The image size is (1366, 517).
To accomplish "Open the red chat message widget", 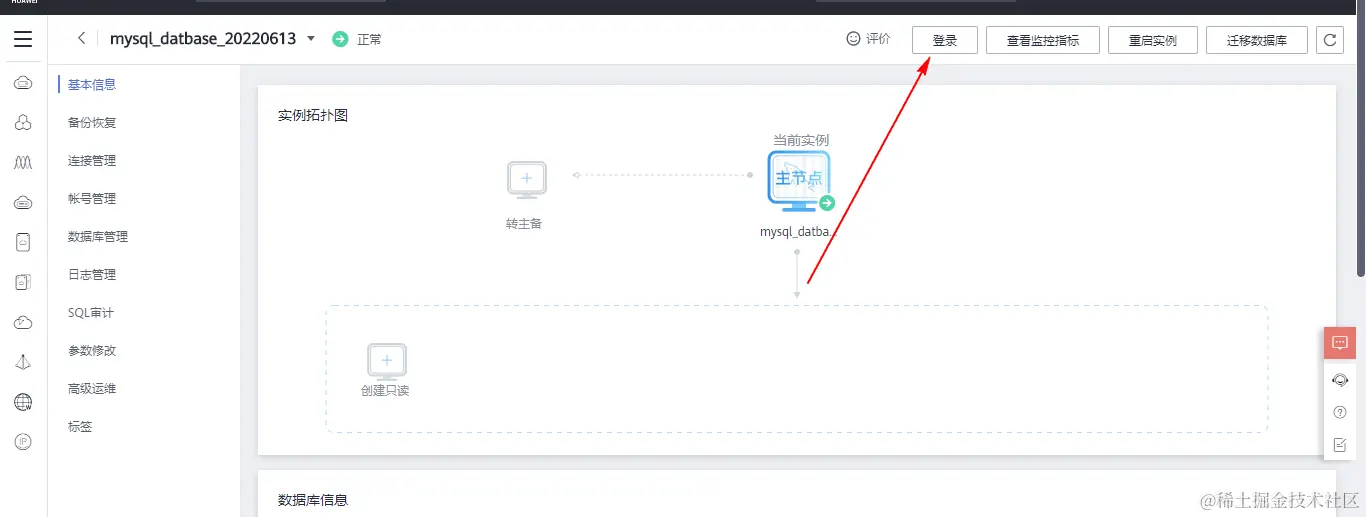I will point(1340,342).
